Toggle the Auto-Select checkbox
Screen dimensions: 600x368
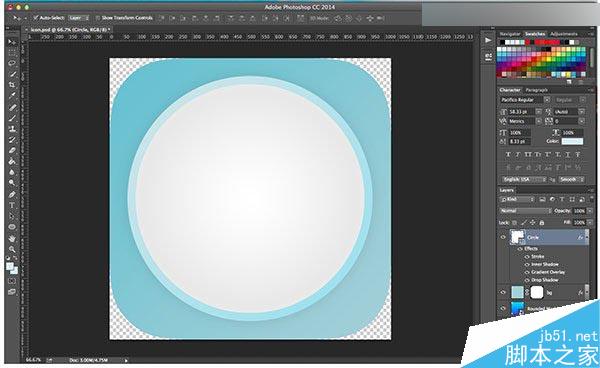click(x=36, y=18)
